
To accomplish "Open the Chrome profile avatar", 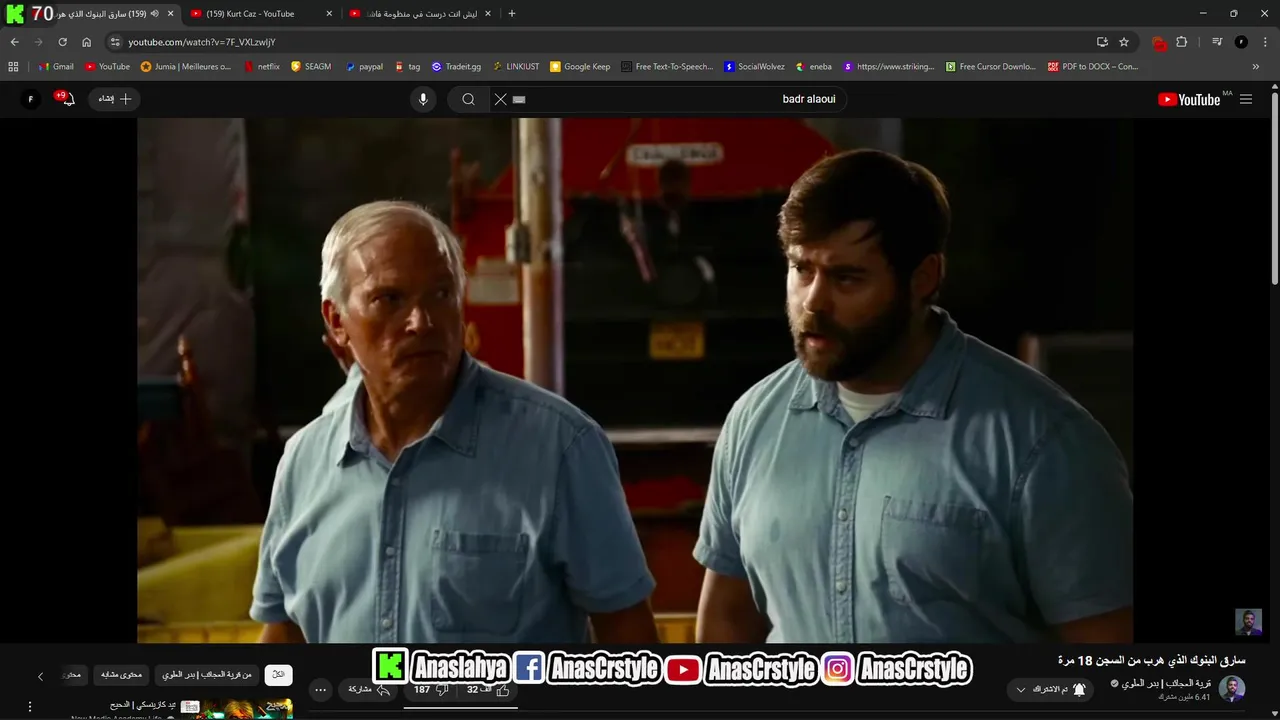I will [1241, 42].
